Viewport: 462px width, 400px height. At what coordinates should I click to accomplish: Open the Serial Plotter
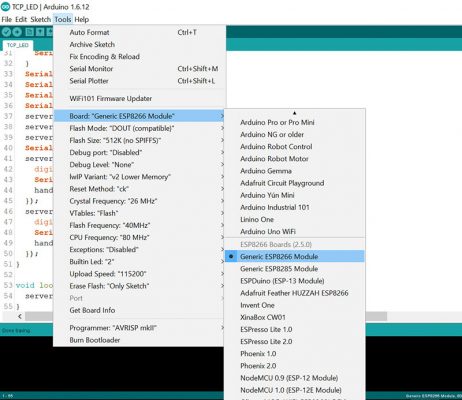point(139,81)
